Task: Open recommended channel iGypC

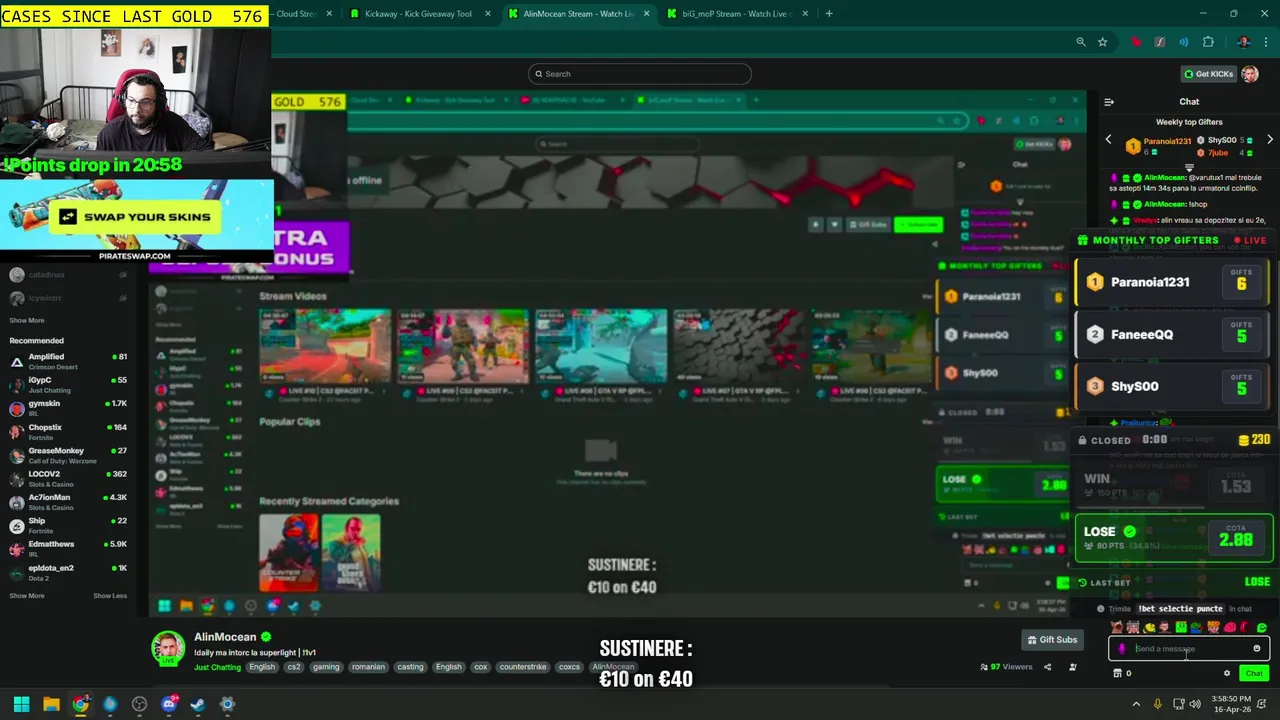Action: (x=70, y=384)
